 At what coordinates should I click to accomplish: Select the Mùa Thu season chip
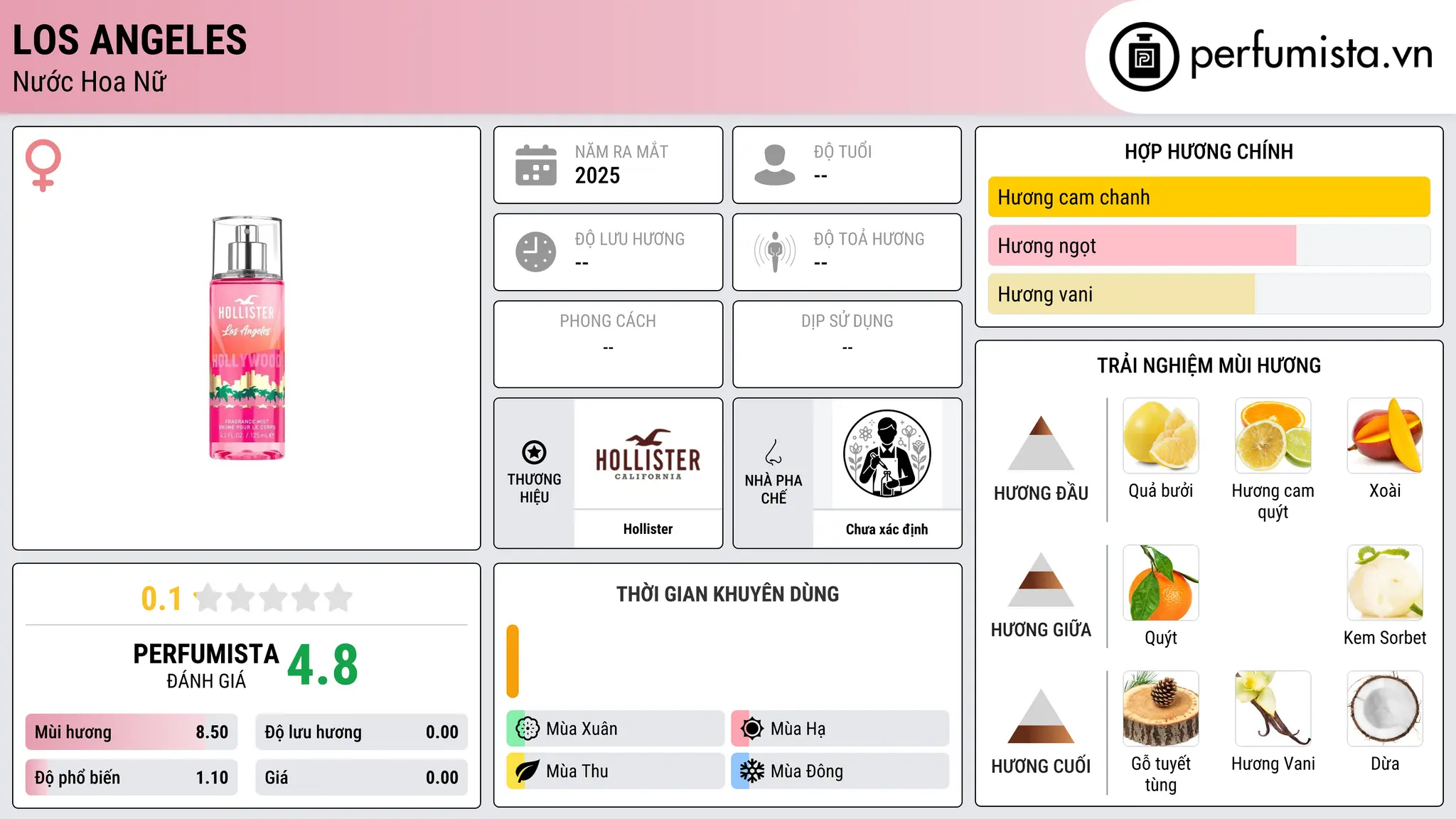[x=616, y=771]
